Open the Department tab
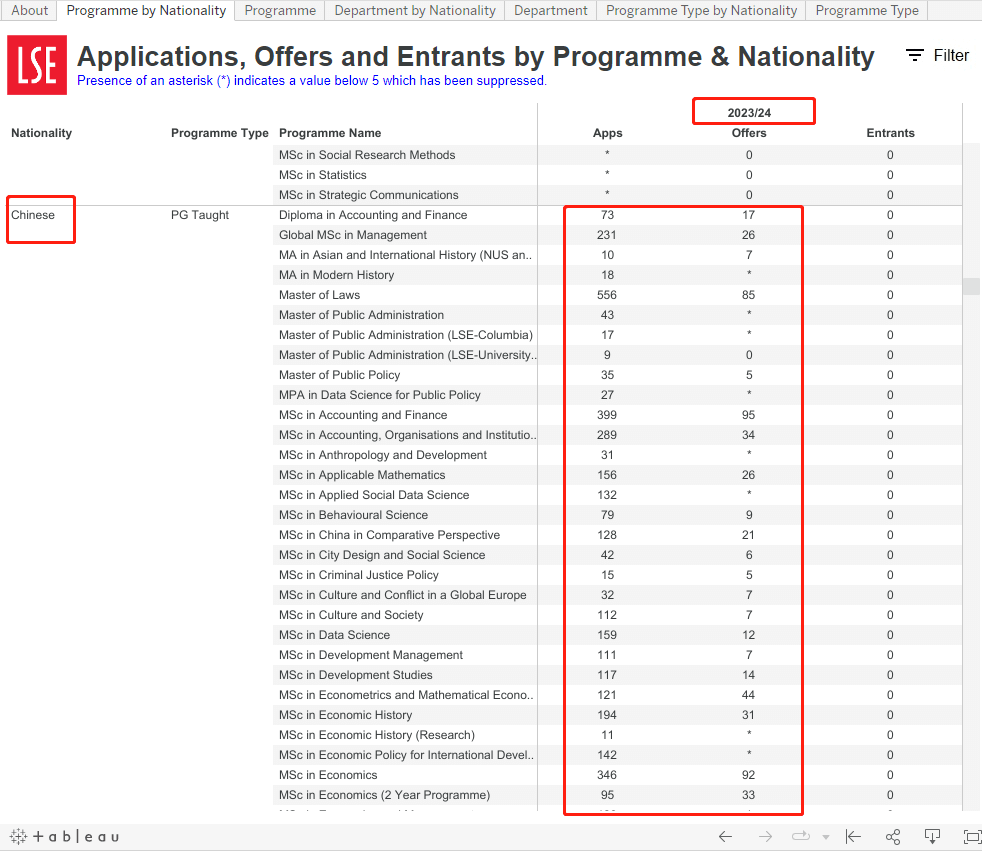The height and width of the screenshot is (853, 982). click(x=550, y=11)
